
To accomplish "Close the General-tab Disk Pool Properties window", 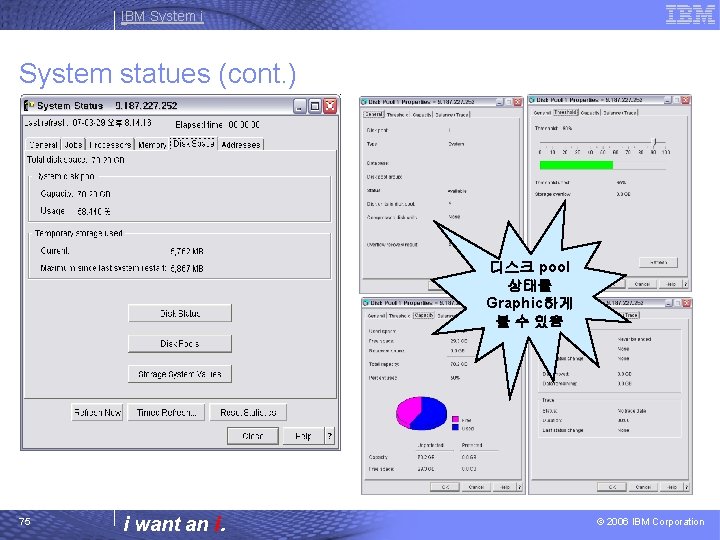I will point(518,102).
